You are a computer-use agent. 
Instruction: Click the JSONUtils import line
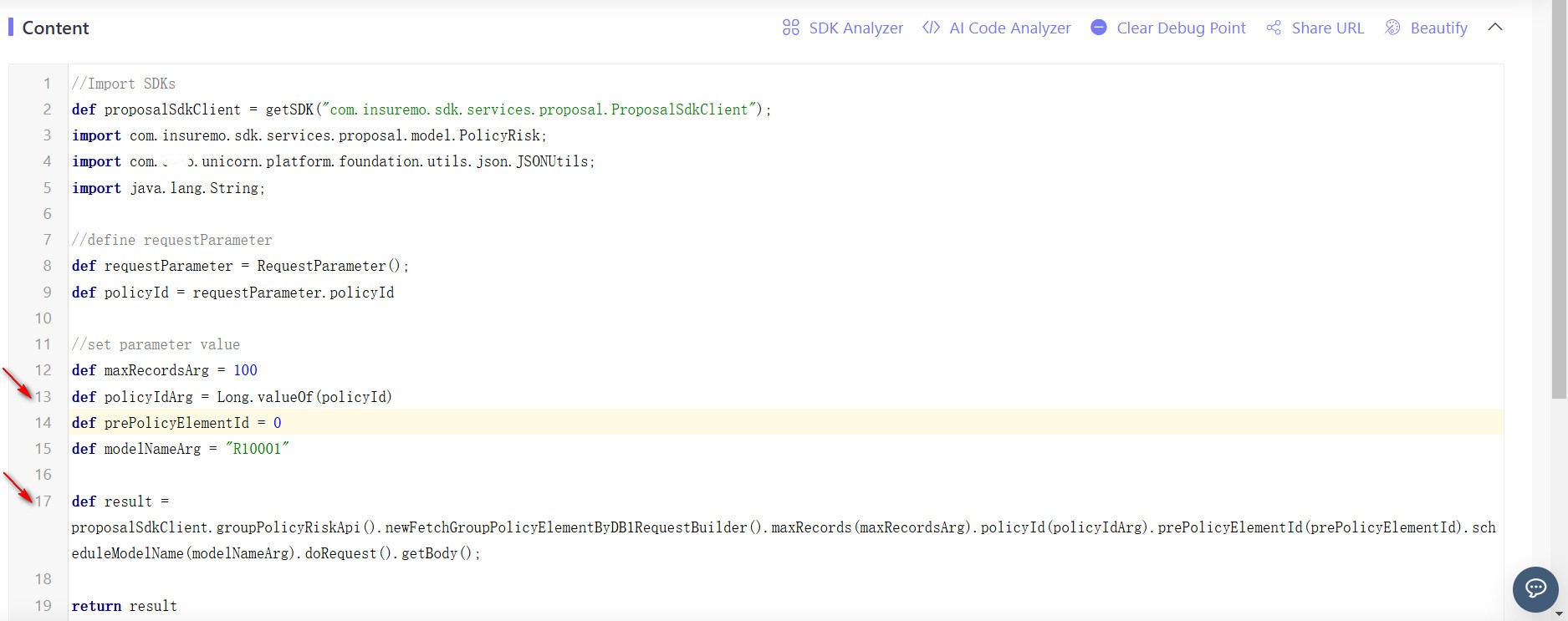pos(334,161)
